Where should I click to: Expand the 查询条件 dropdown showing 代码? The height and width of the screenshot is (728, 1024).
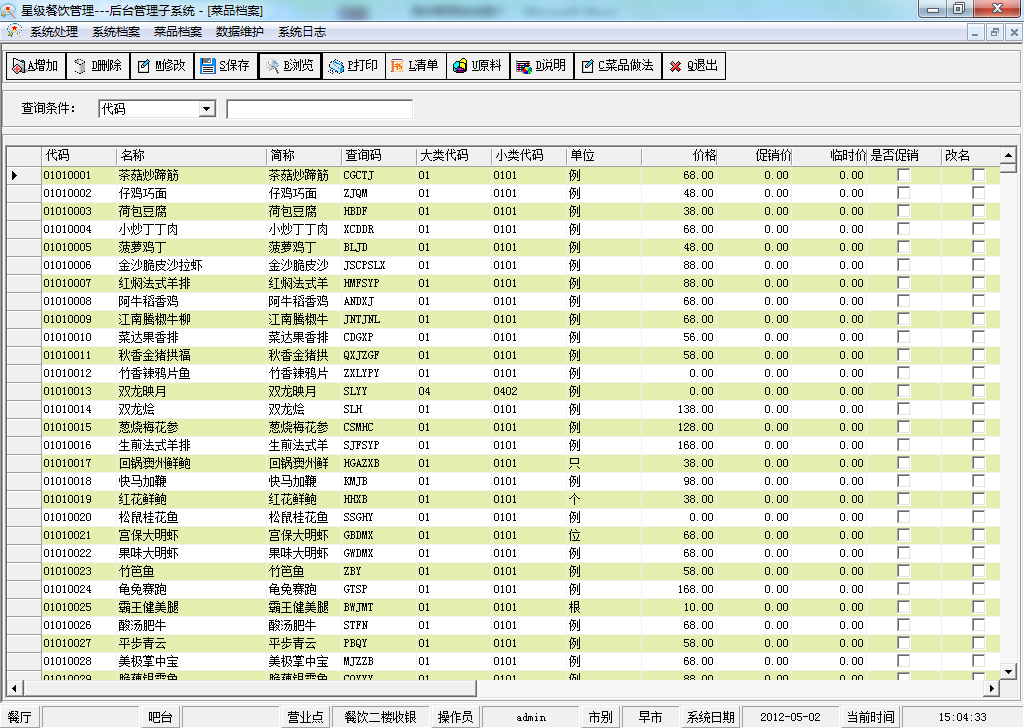(x=207, y=109)
